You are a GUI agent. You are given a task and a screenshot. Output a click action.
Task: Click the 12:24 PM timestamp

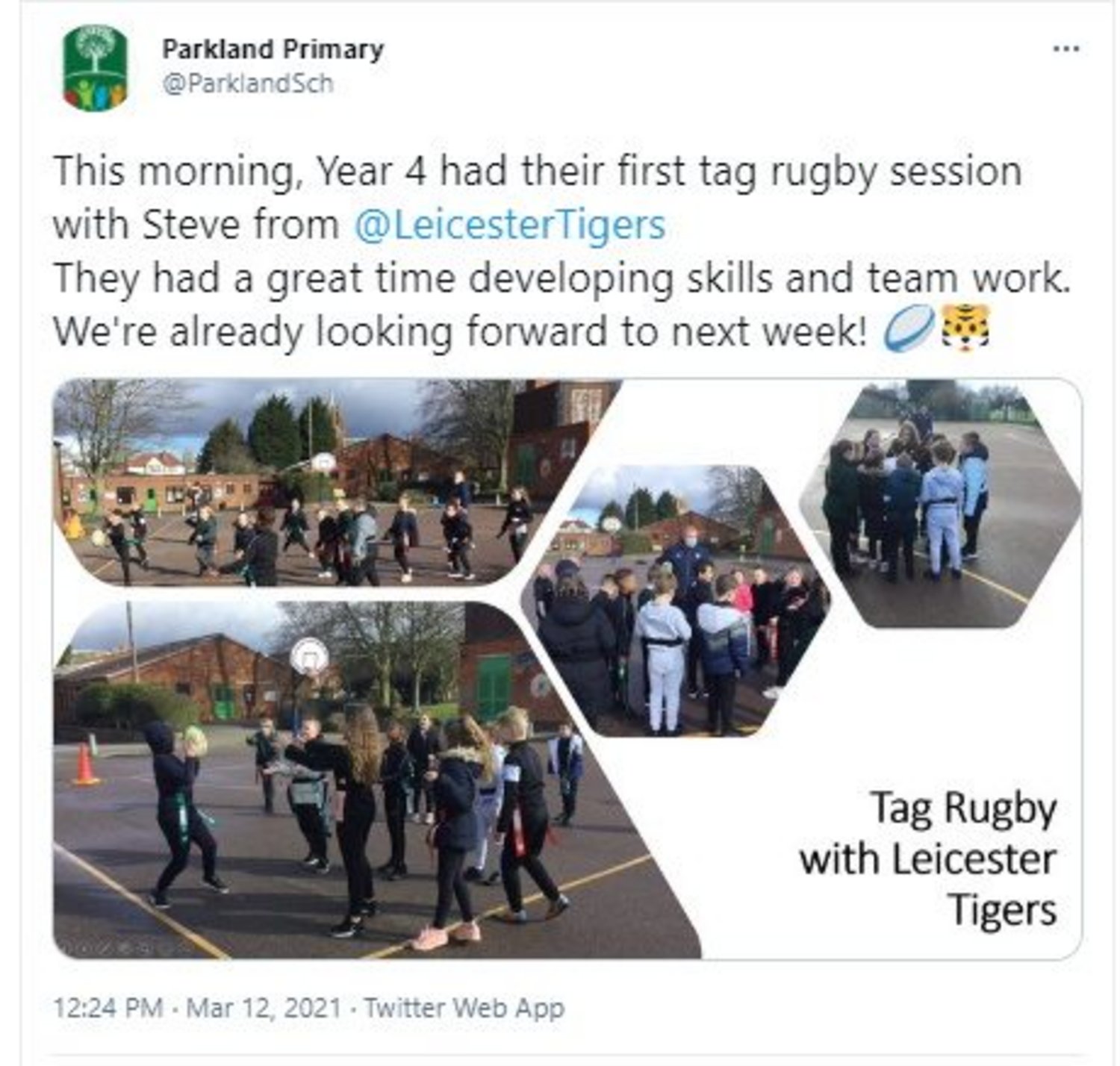[108, 1009]
